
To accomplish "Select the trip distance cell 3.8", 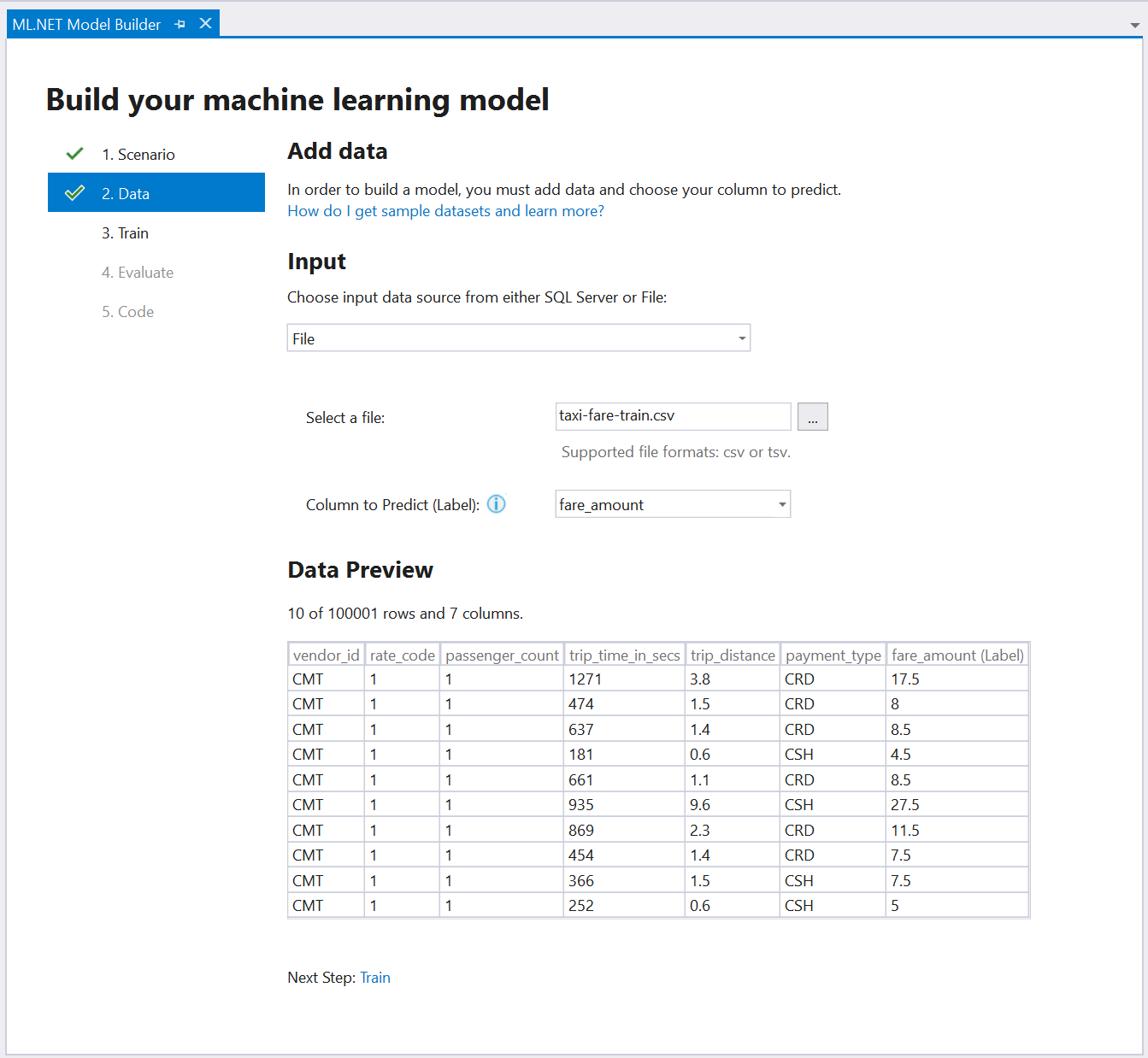I will tap(733, 679).
